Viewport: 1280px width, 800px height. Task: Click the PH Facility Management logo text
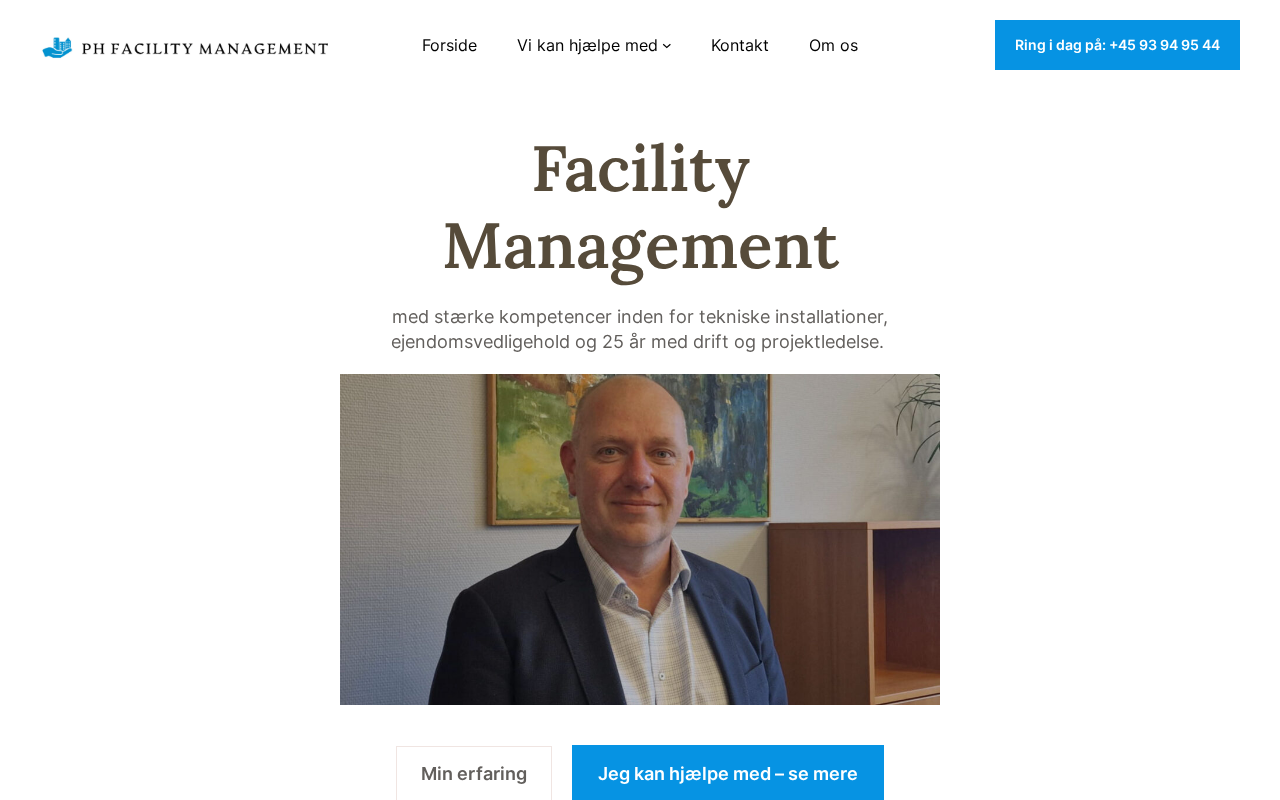coord(205,48)
